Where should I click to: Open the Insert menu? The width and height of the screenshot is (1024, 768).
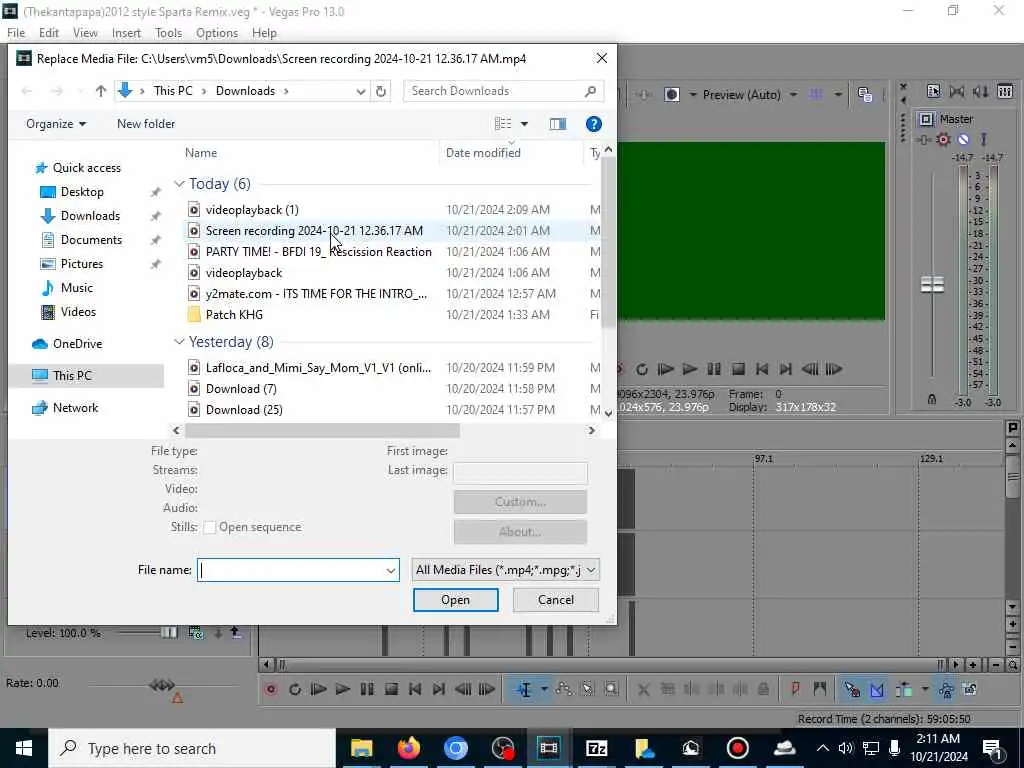point(126,33)
